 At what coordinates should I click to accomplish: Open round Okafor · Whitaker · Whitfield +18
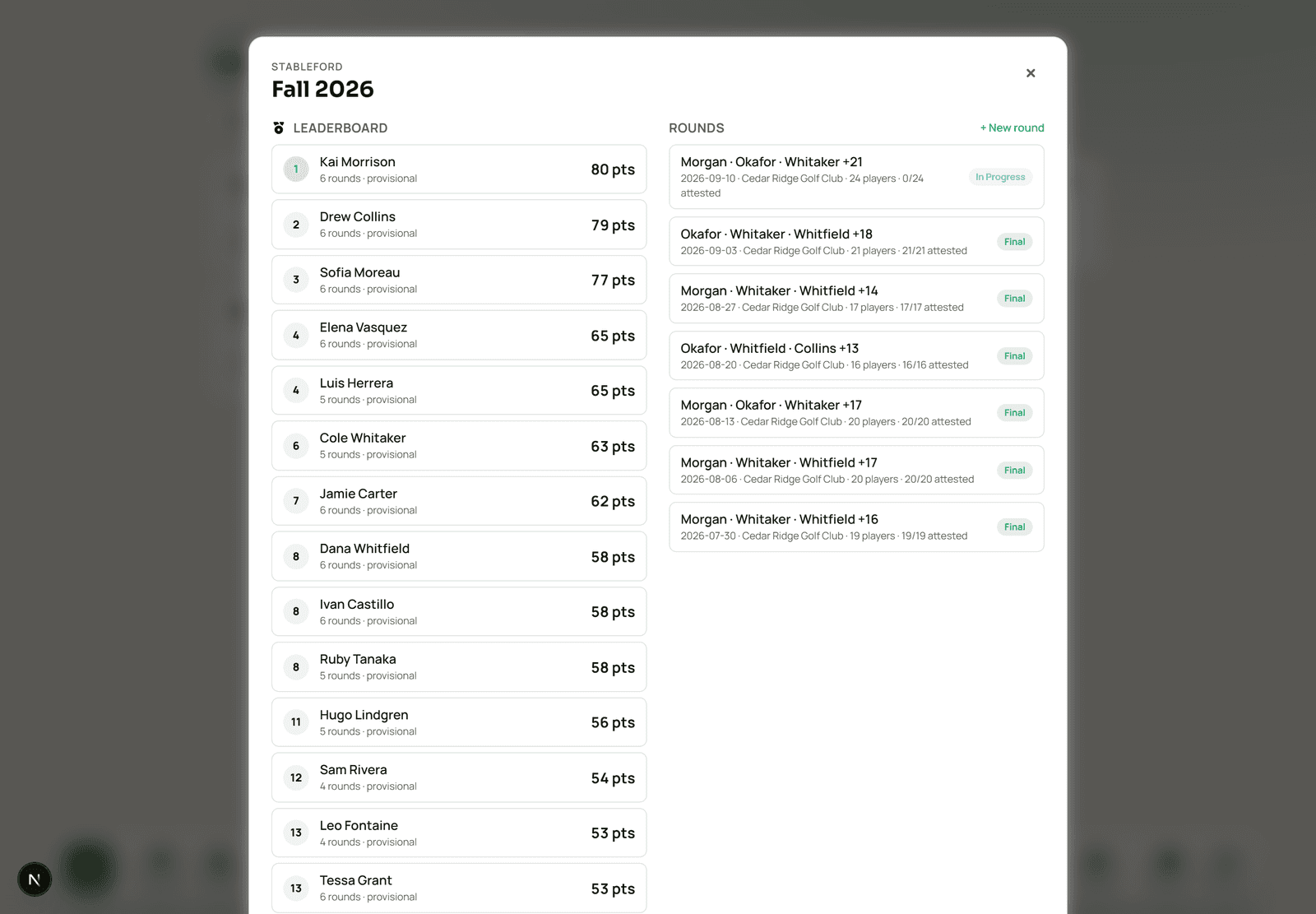(x=856, y=242)
